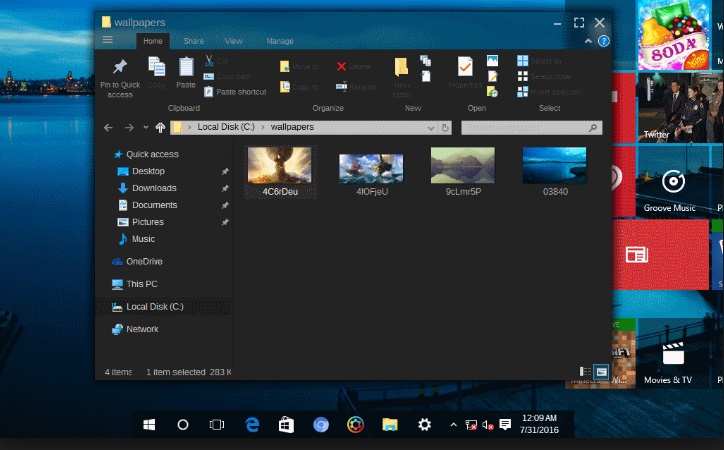Collapse the ribbon with chevron
Screen dimensions: 724x450
pos(587,41)
